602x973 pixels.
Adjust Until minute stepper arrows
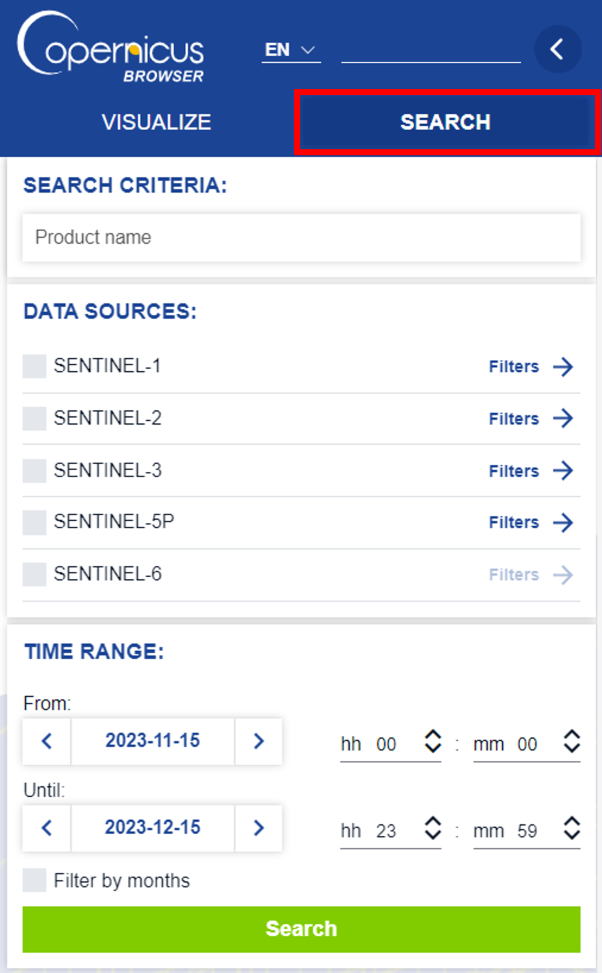572,828
